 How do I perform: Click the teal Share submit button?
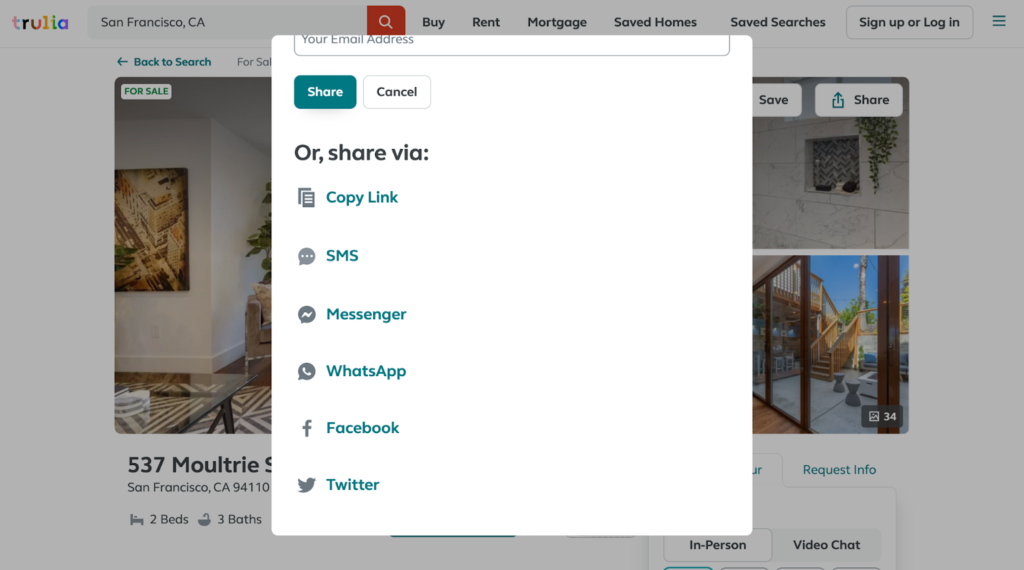[325, 92]
